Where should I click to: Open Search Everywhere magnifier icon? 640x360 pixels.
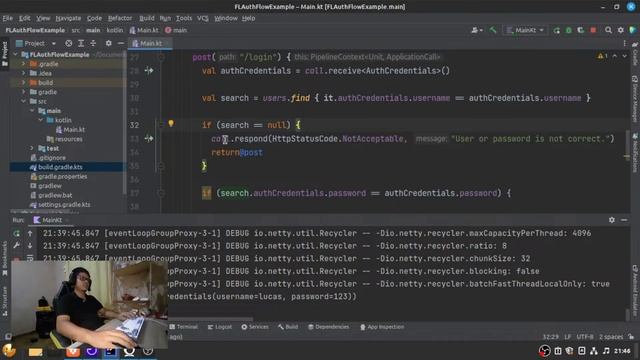pyautogui.click(x=608, y=30)
